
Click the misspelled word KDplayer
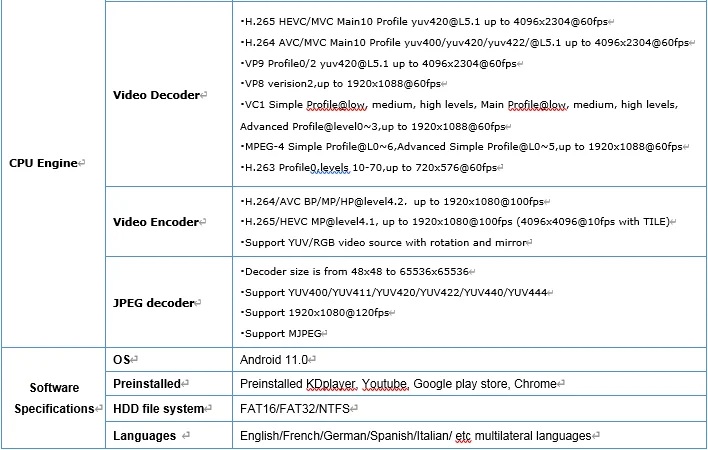point(331,384)
